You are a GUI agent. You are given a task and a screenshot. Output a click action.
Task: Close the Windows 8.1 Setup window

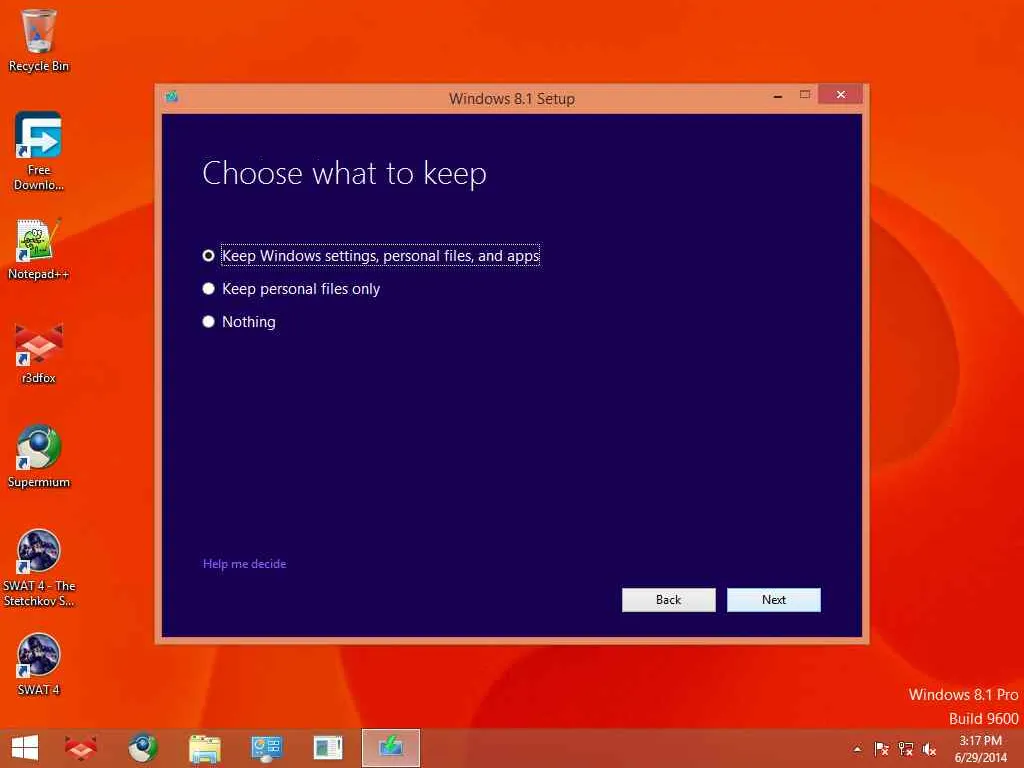[840, 94]
